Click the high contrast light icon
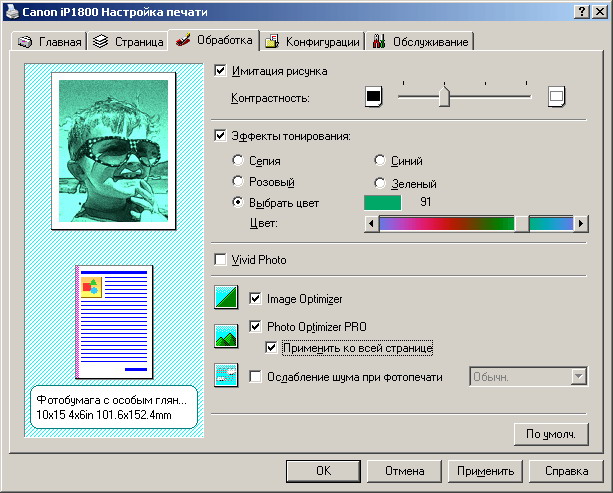The height and width of the screenshot is (493, 613). (556, 97)
